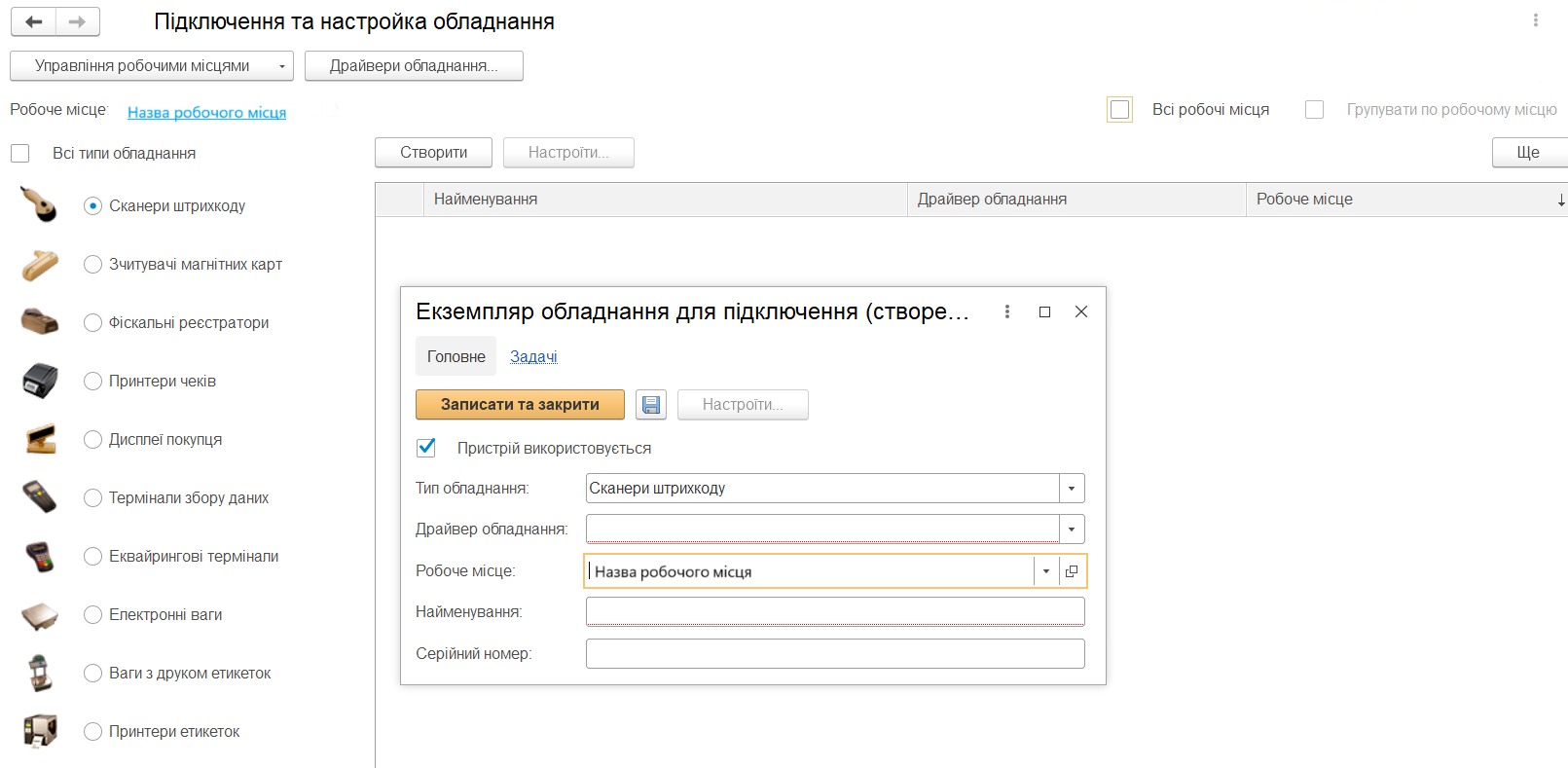
Task: Click the barcode scanner device icon
Action: tap(40, 205)
